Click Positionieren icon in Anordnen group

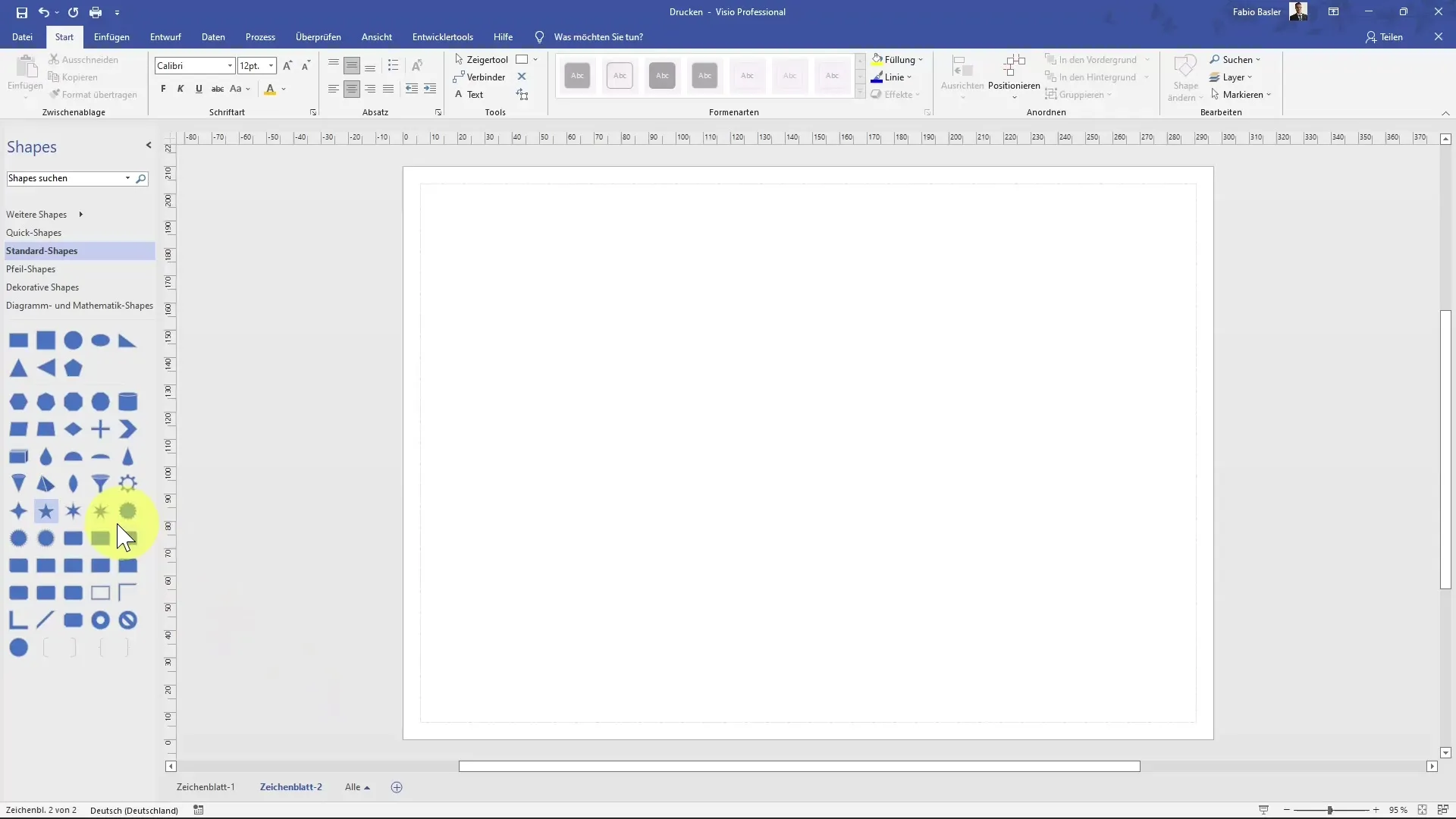[x=1014, y=74]
